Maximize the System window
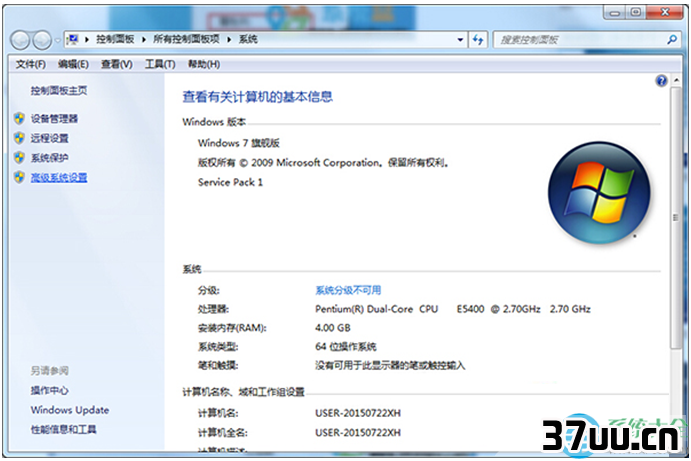This screenshot has width=691, height=461. pyautogui.click(x=635, y=12)
